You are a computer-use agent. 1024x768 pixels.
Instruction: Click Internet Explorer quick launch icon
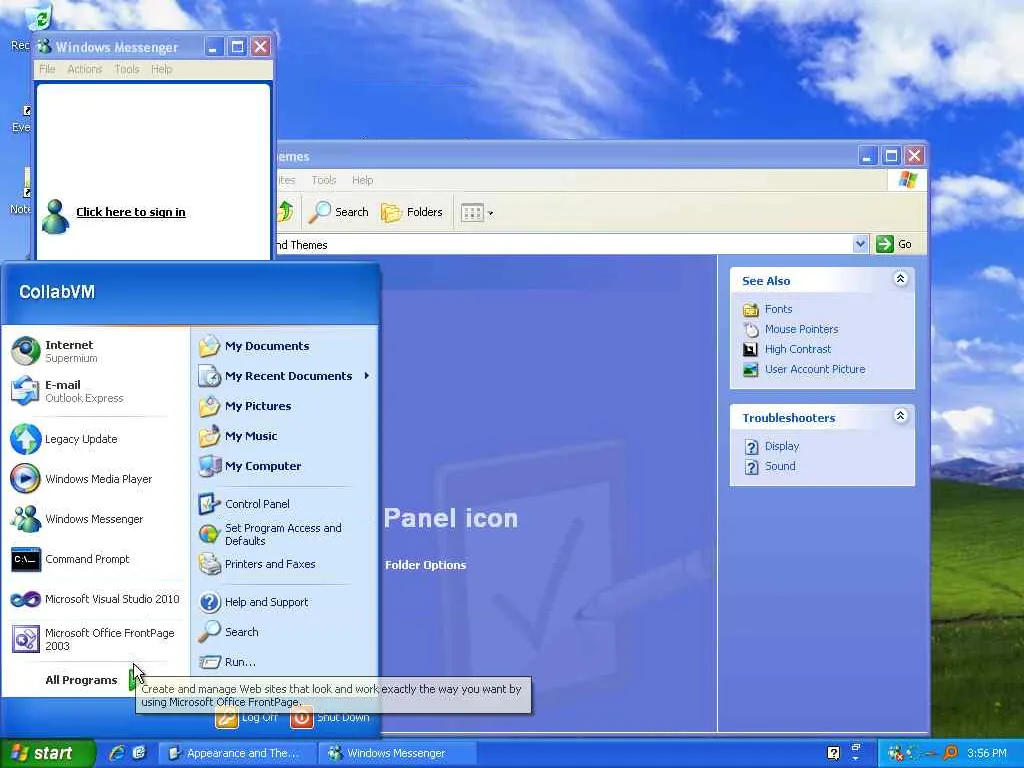click(x=117, y=753)
